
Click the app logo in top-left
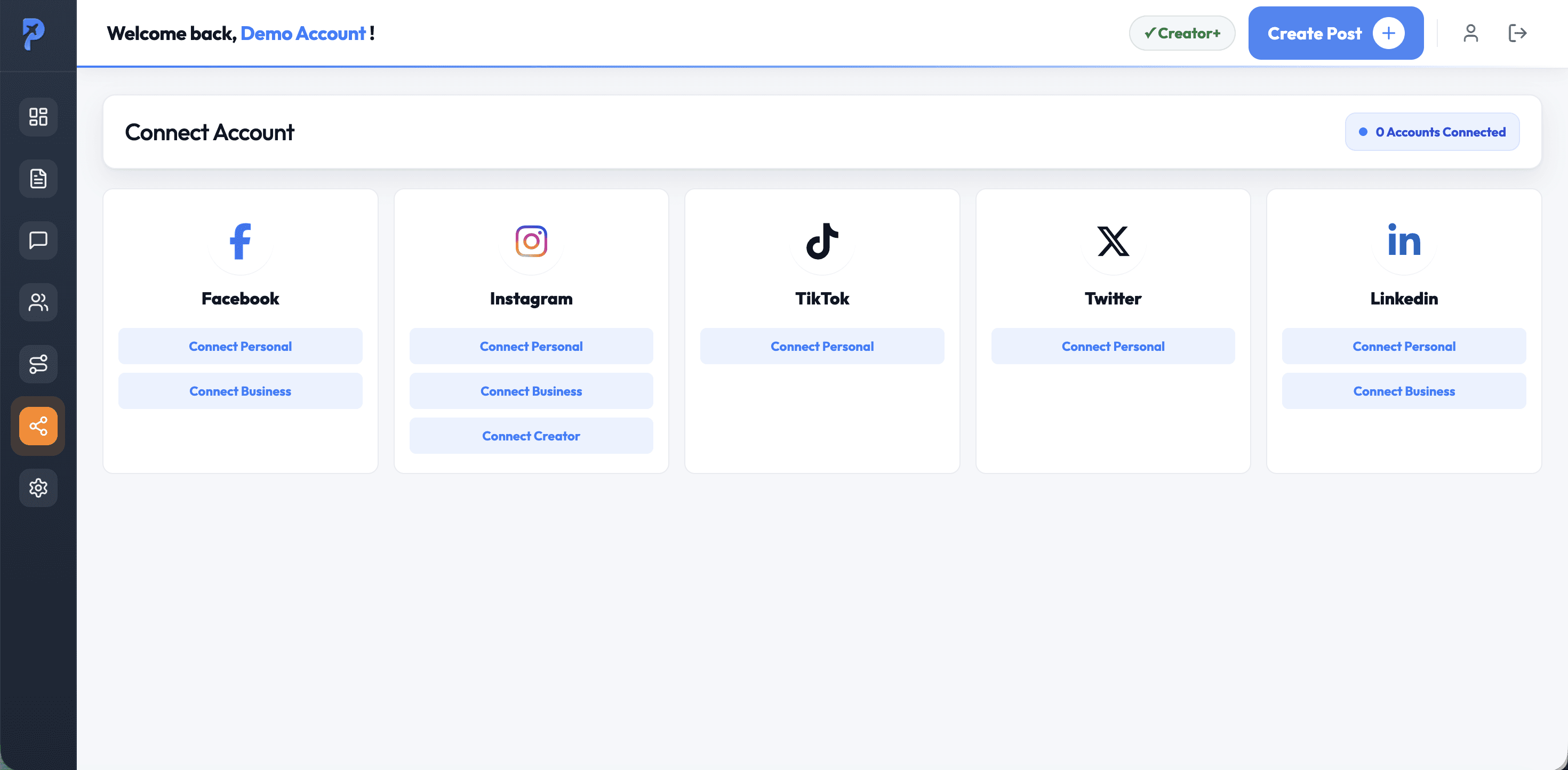[34, 34]
